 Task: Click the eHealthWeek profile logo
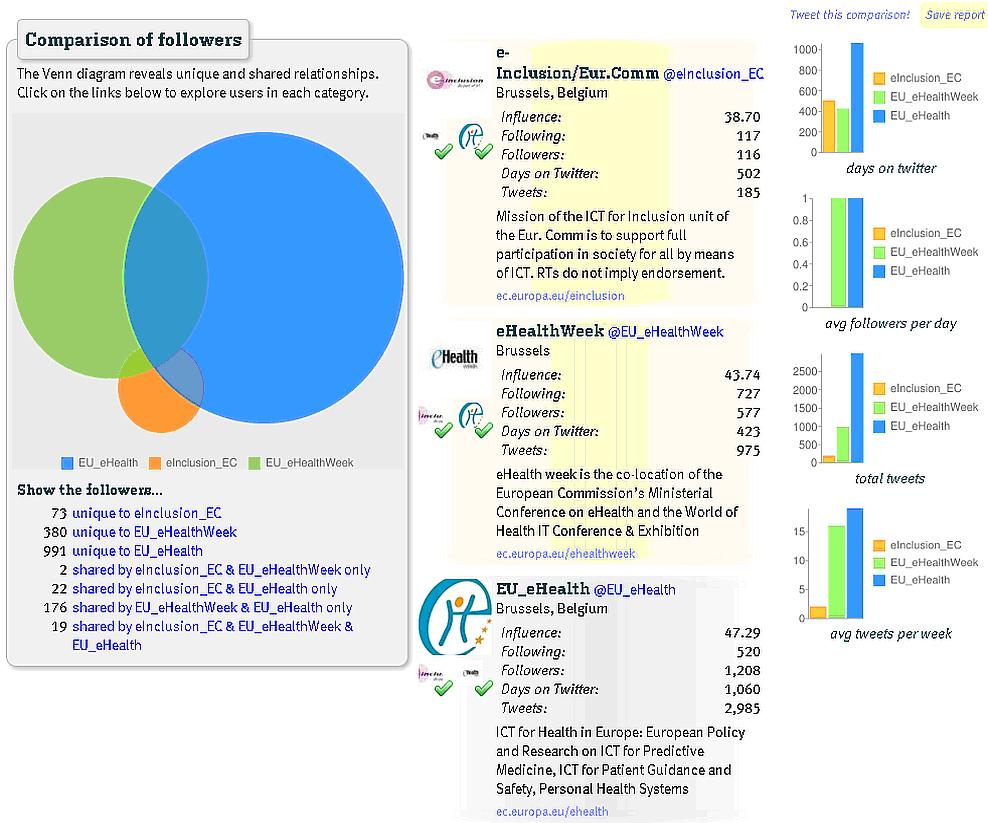[x=453, y=359]
